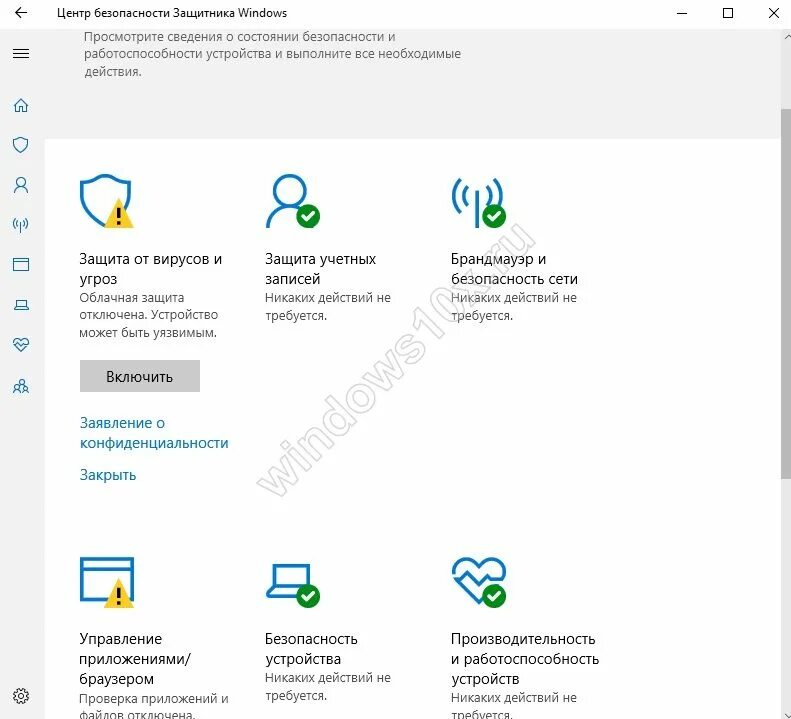This screenshot has width=791, height=719.
Task: Open settings gear at sidebar bottom
Action: [21, 696]
